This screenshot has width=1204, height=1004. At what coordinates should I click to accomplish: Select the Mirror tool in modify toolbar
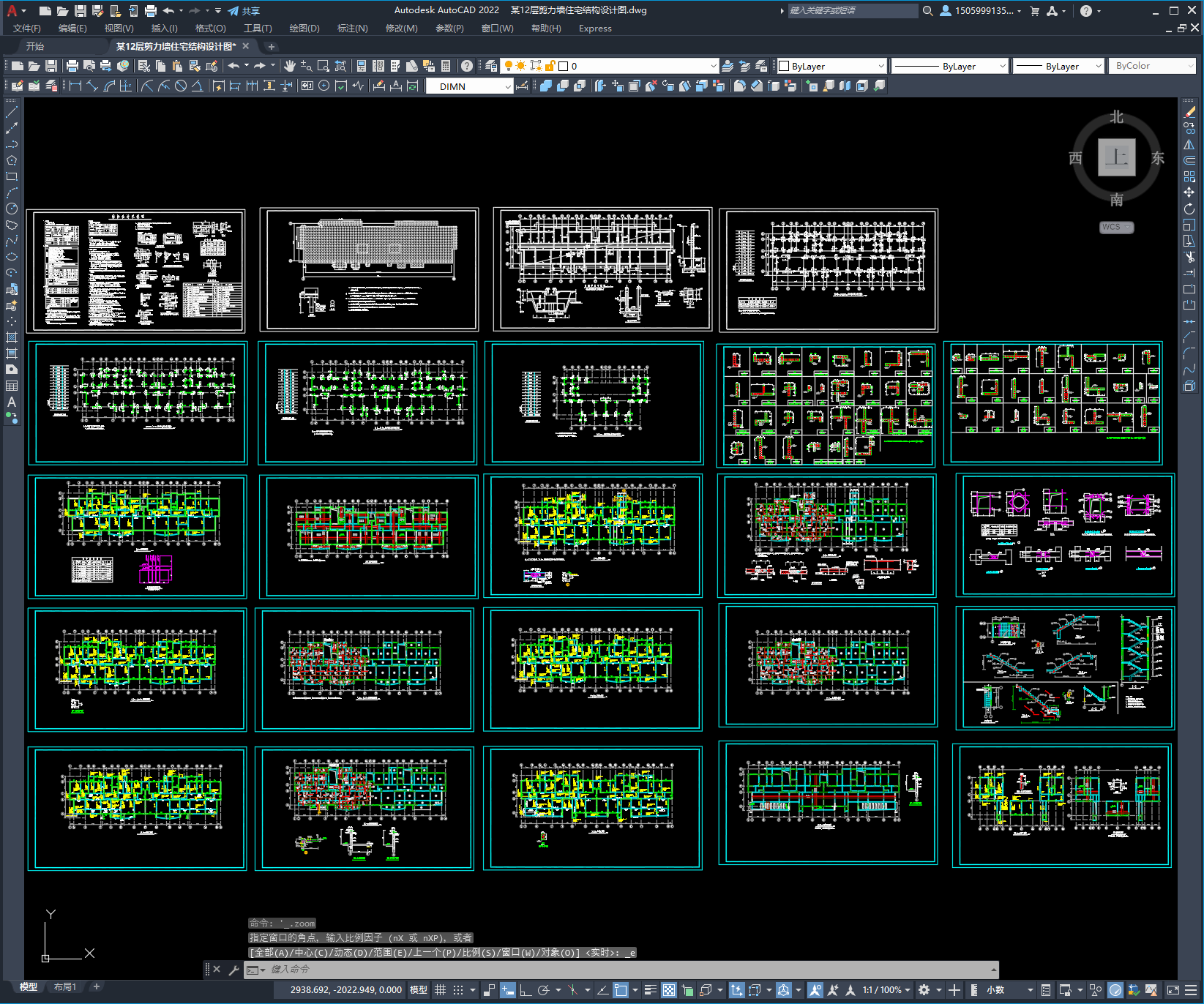pos(1189,144)
